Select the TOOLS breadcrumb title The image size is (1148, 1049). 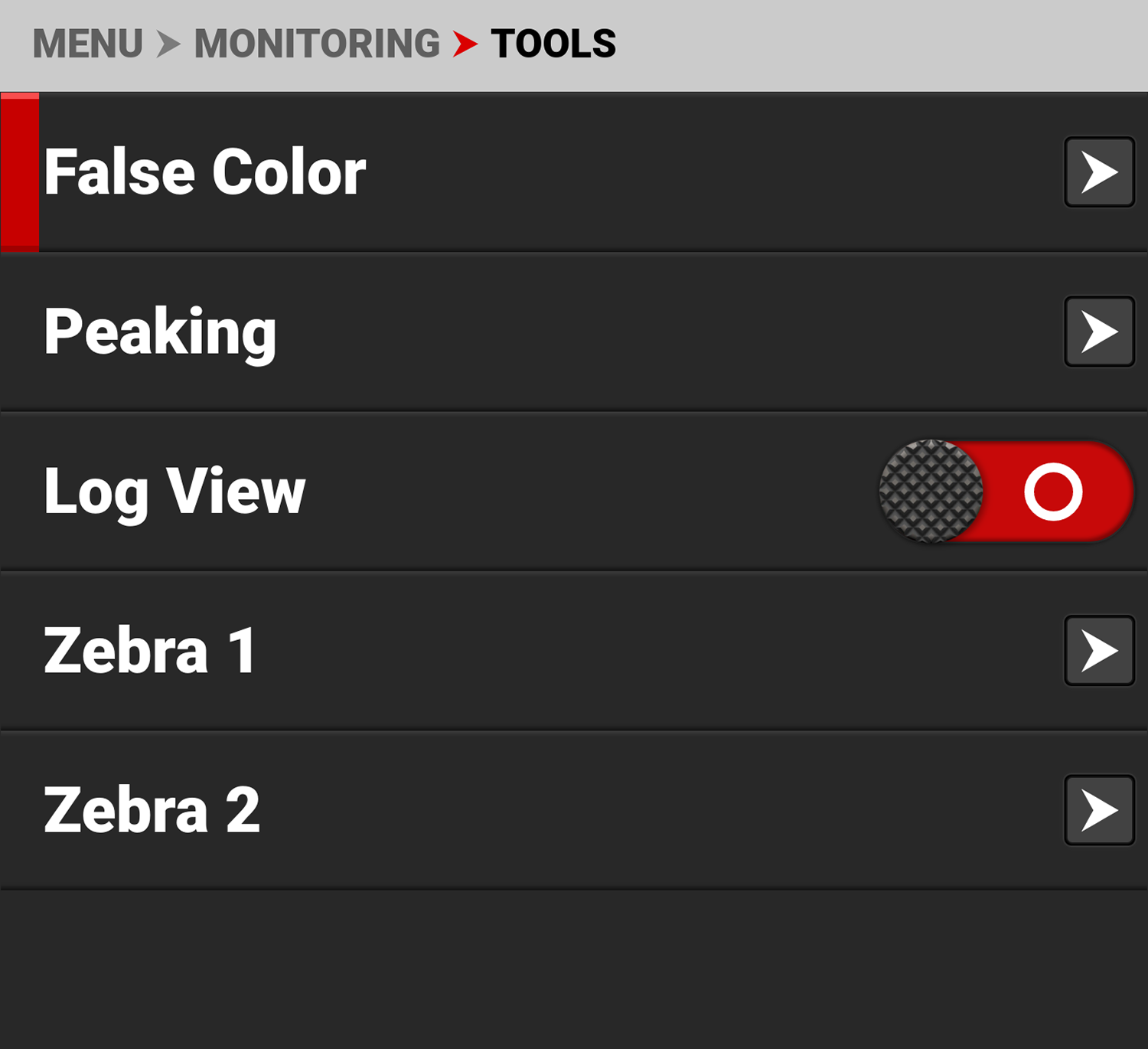click(x=553, y=44)
